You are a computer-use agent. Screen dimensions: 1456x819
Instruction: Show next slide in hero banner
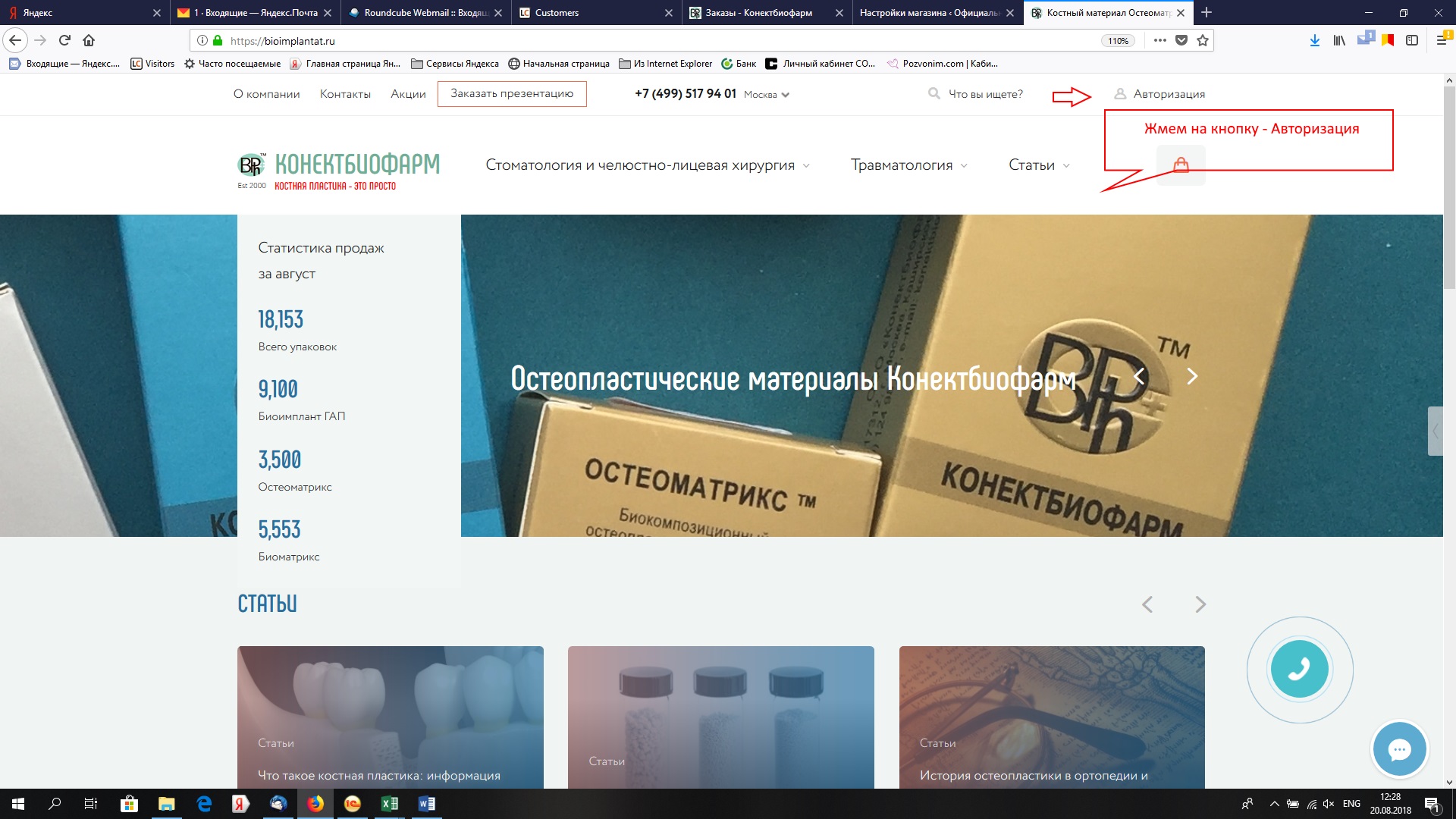coord(1191,376)
